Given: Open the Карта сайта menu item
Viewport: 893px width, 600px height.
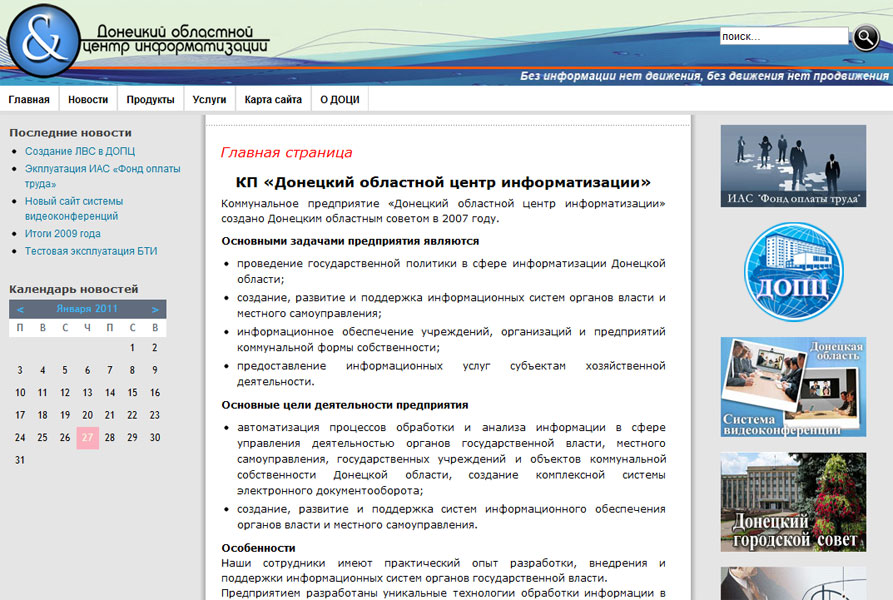Looking at the screenshot, I should click(x=273, y=100).
